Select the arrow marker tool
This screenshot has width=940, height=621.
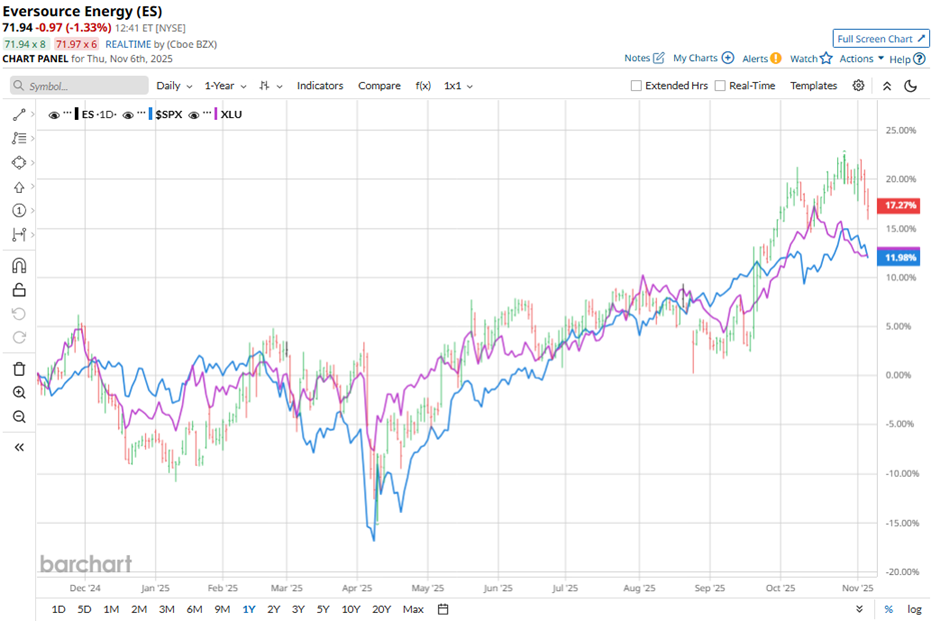pyautogui.click(x=19, y=187)
